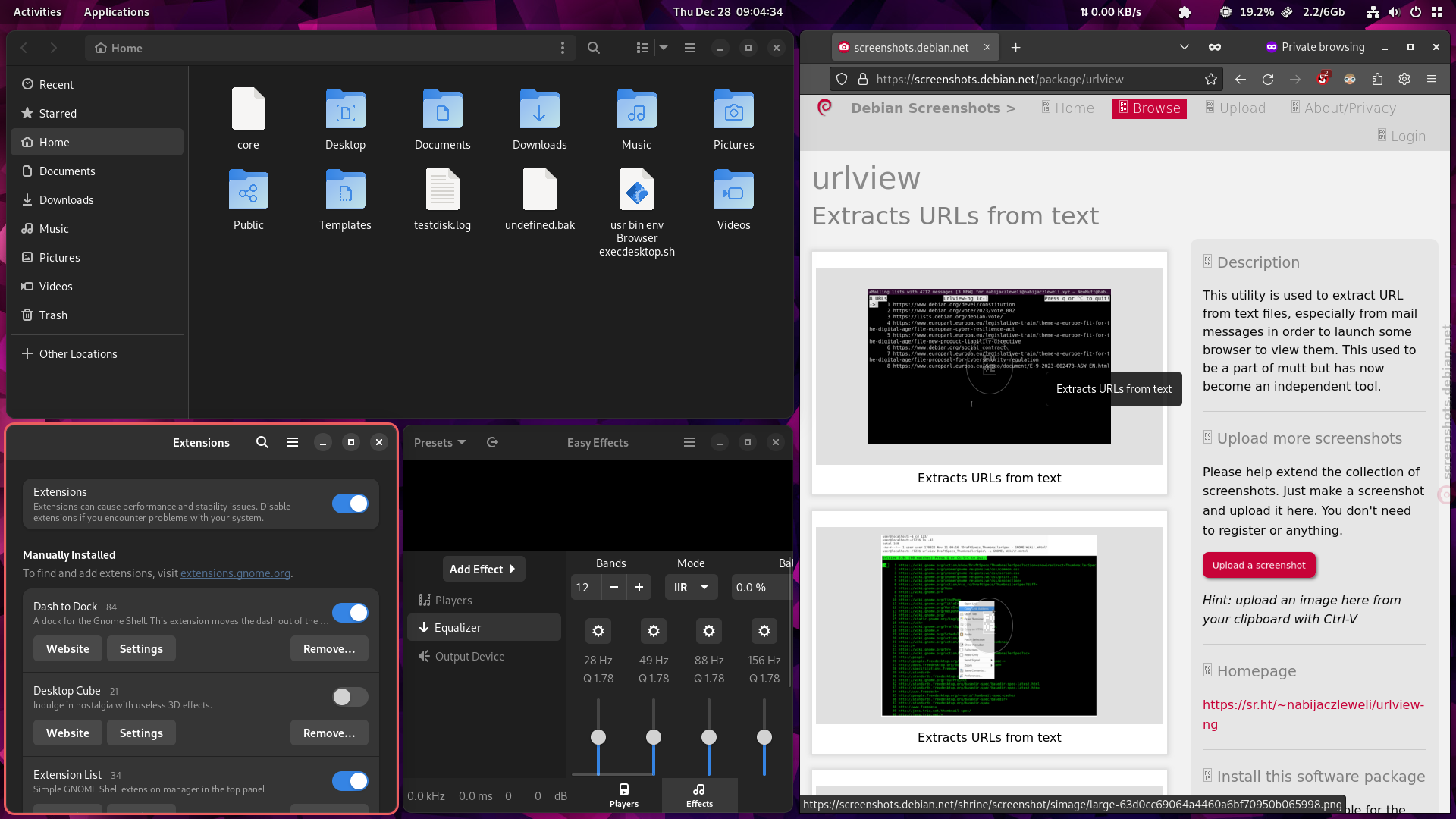Open settings for the 49 Hz band
The image size is (1456, 819).
(654, 631)
